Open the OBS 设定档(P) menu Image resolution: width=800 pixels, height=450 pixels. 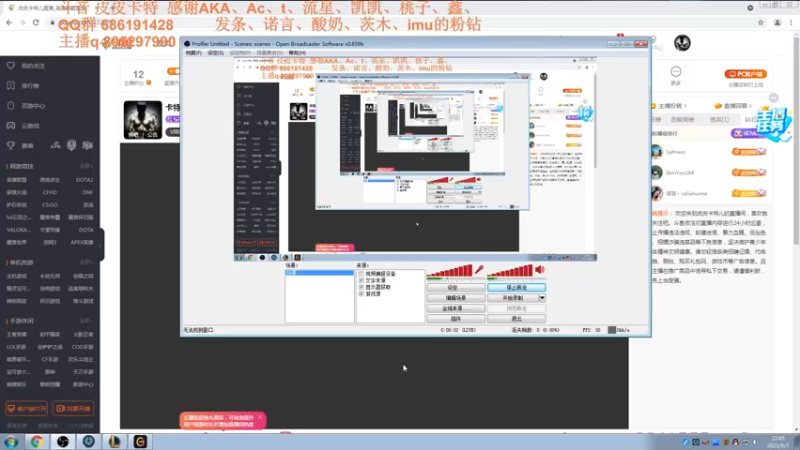point(240,53)
